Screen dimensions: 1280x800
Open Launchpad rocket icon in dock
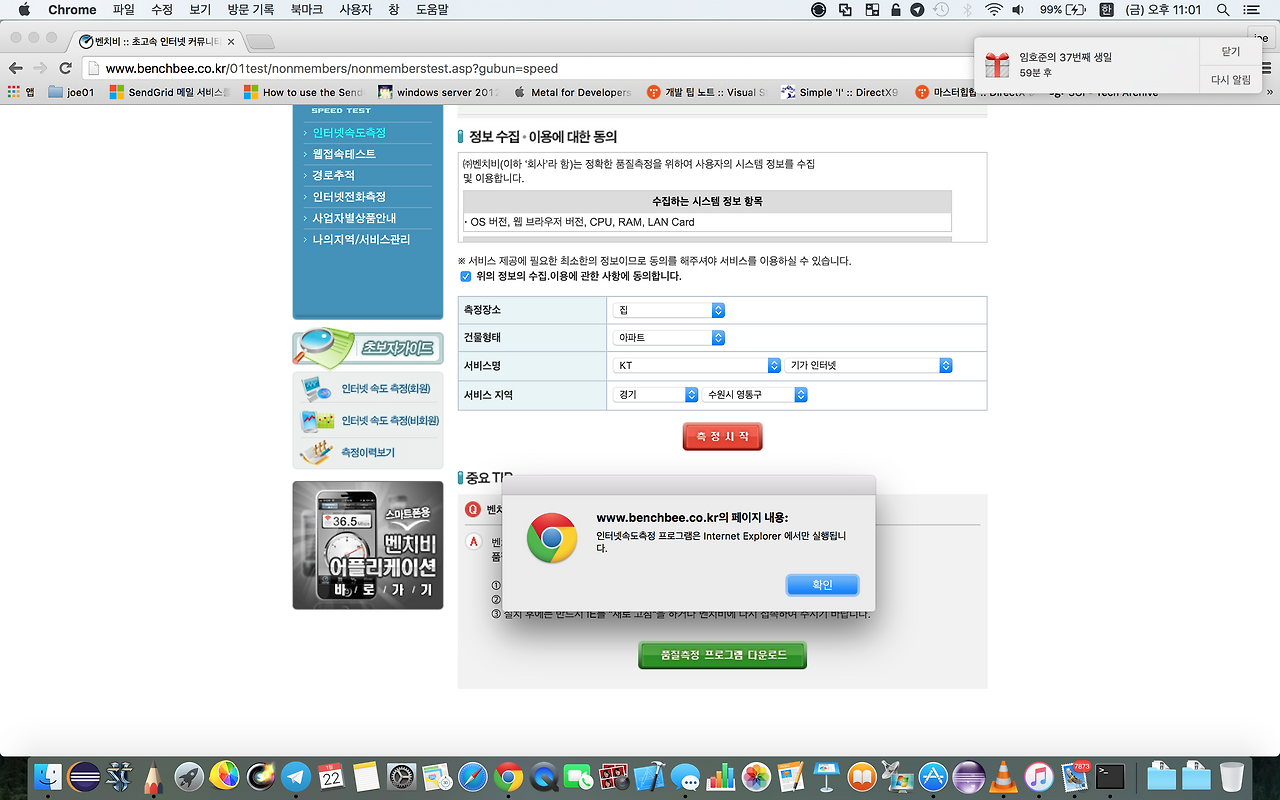(x=189, y=776)
